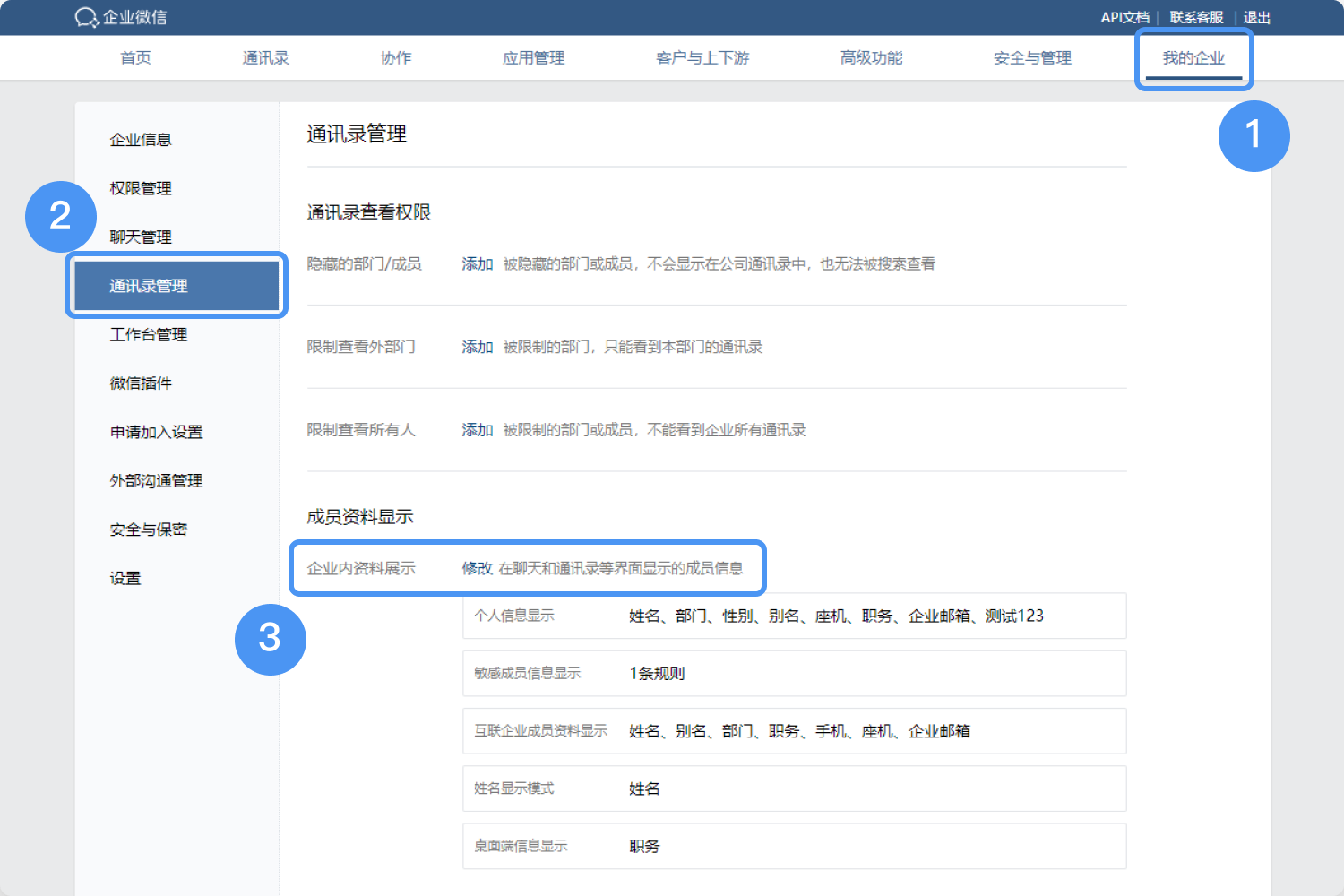Switch to the 协作 tab
This screenshot has height=896, width=1344.
click(x=395, y=58)
